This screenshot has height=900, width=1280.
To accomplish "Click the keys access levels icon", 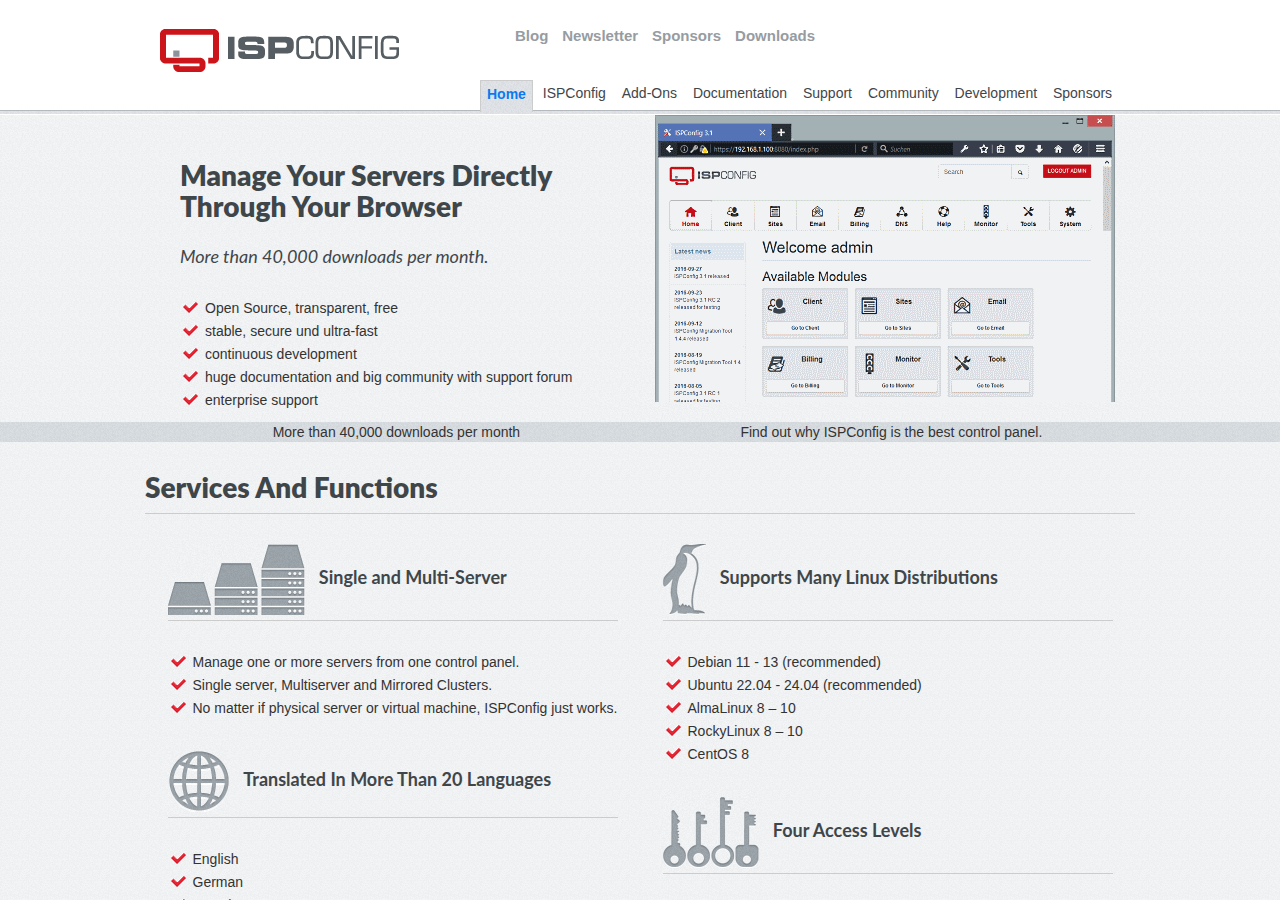I will coord(711,832).
